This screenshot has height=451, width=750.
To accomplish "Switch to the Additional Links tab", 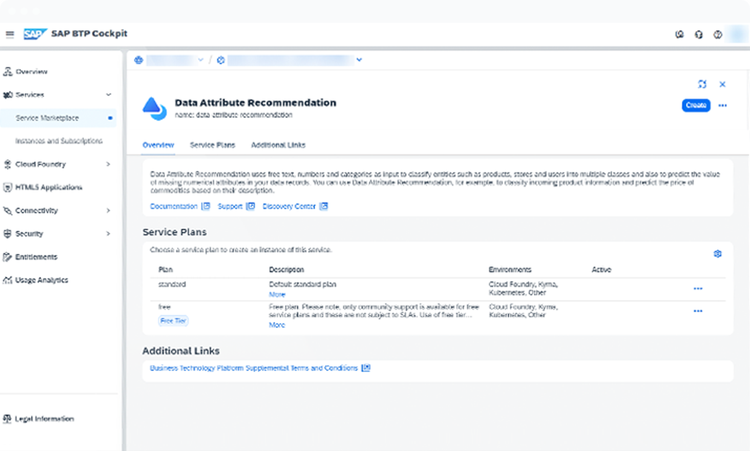I will tap(278, 145).
